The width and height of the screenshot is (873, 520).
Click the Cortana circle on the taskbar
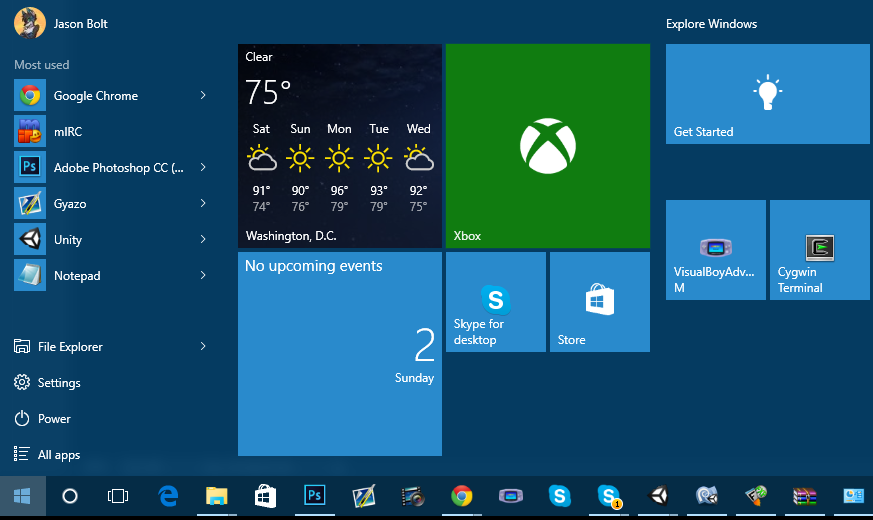pos(70,496)
